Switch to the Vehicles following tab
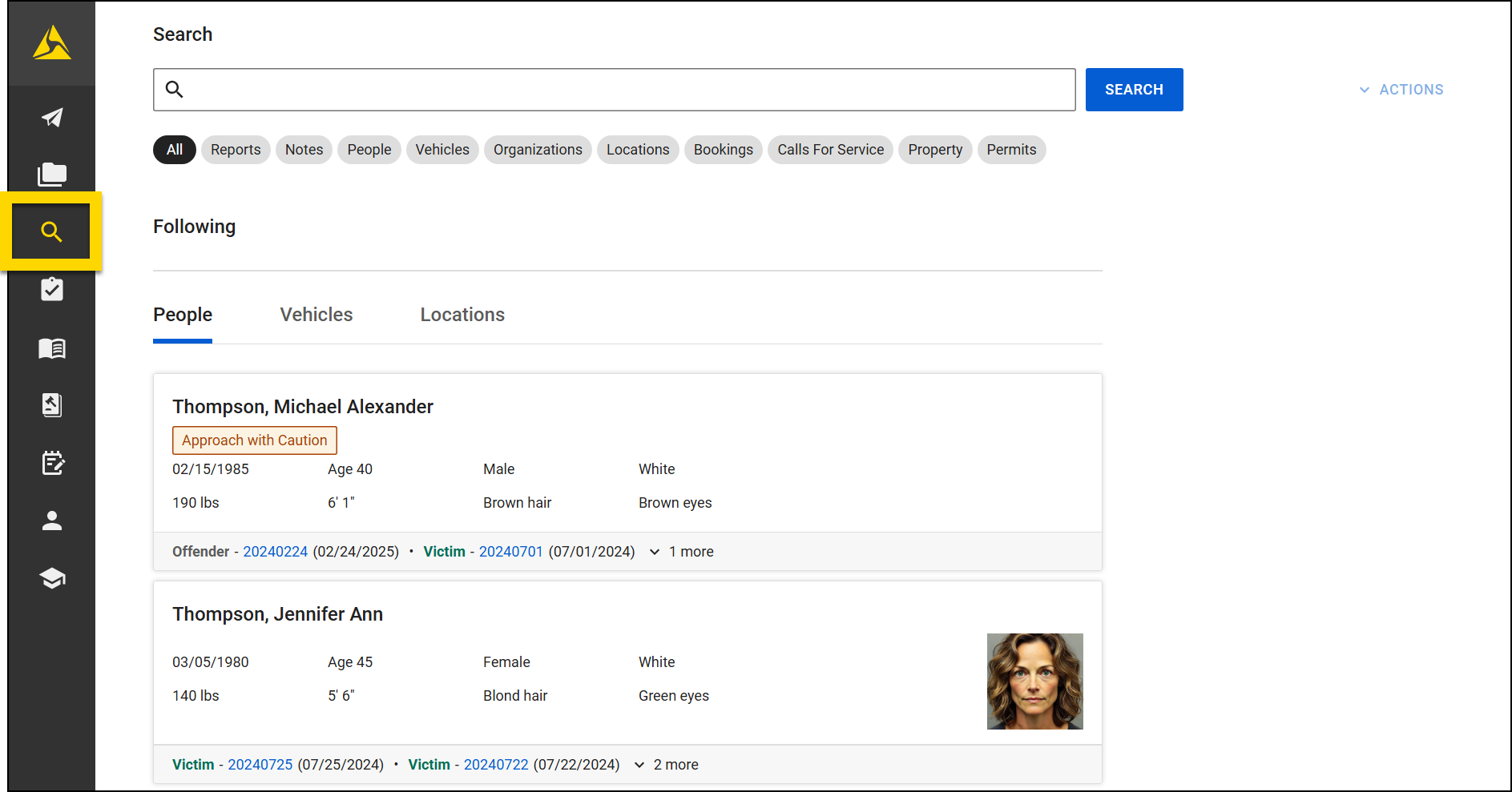 [x=316, y=314]
